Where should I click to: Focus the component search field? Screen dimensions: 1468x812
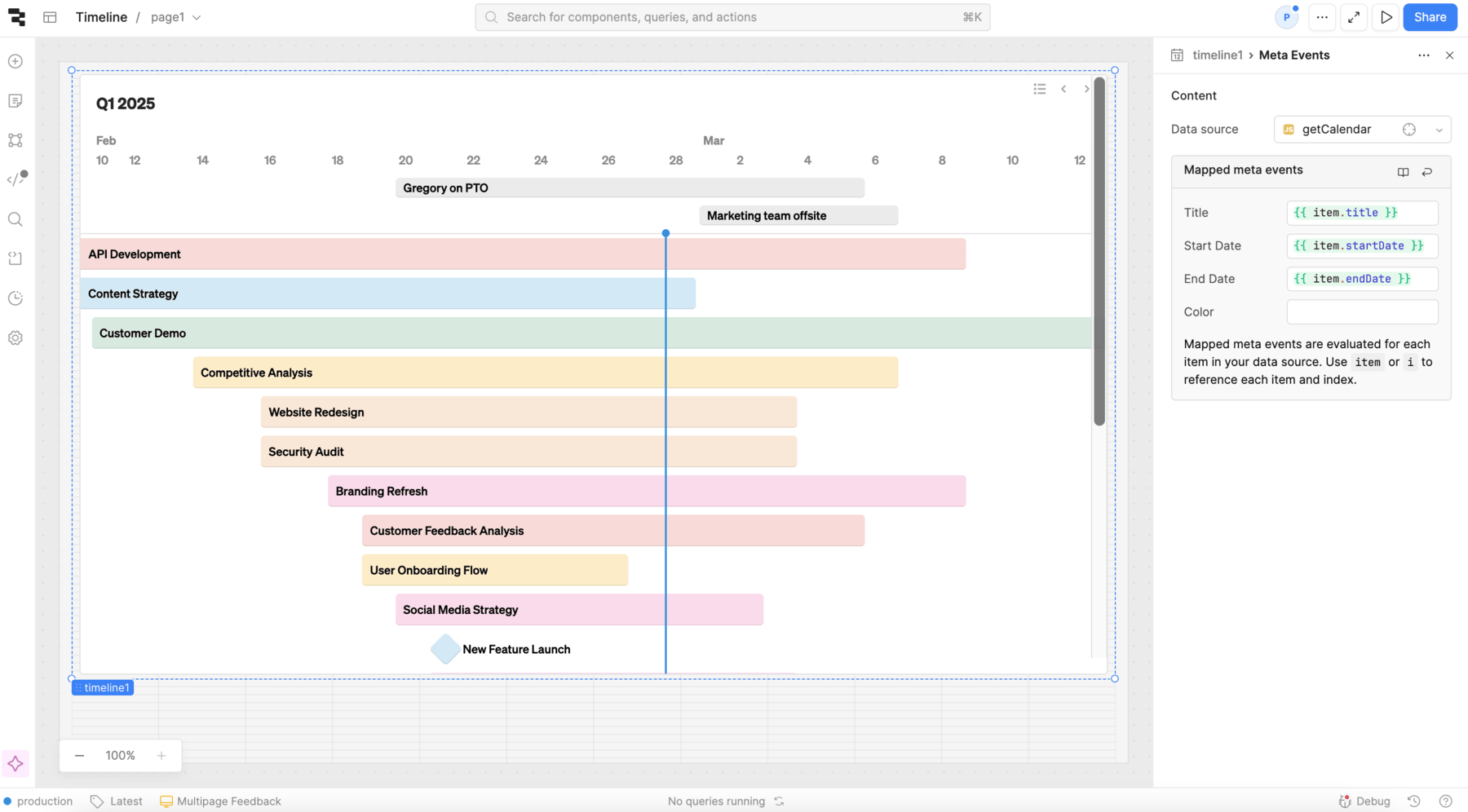click(x=732, y=17)
